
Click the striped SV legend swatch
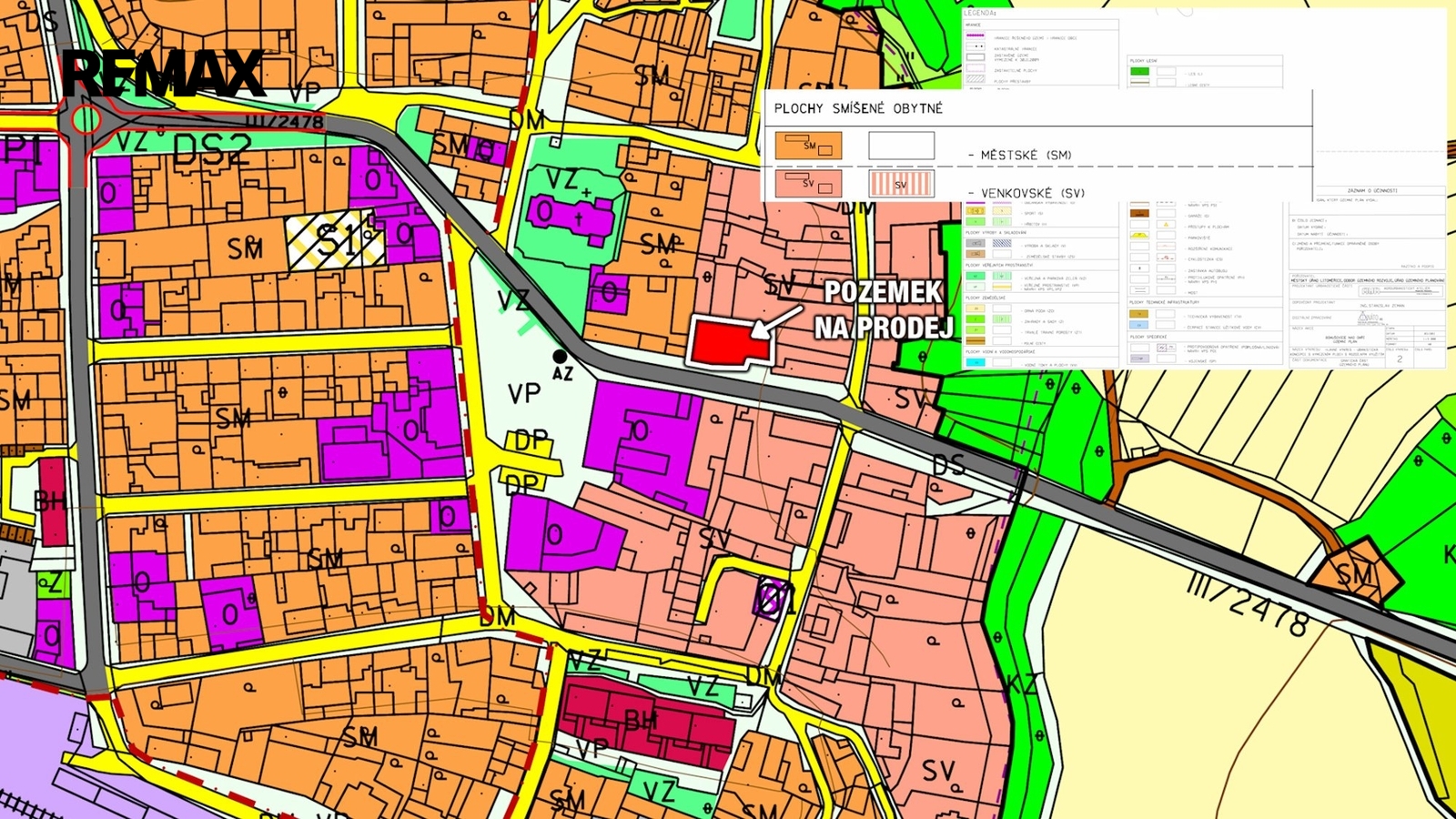[x=901, y=184]
